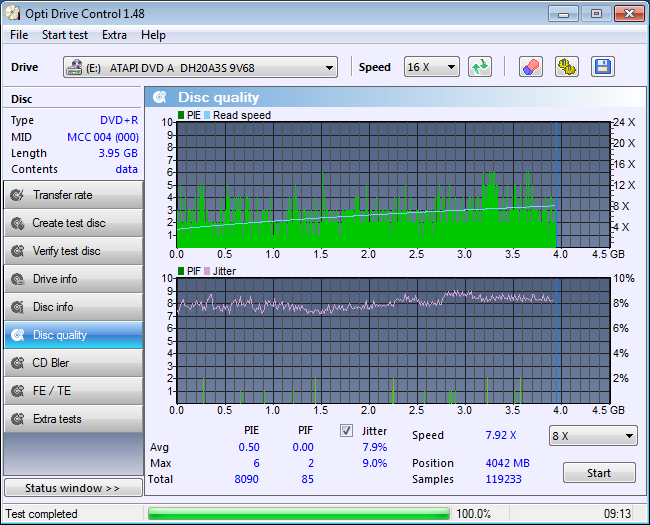Click the Opti Drive Control title bar icon
Image resolution: width=650 pixels, height=525 pixels.
[x=12, y=13]
